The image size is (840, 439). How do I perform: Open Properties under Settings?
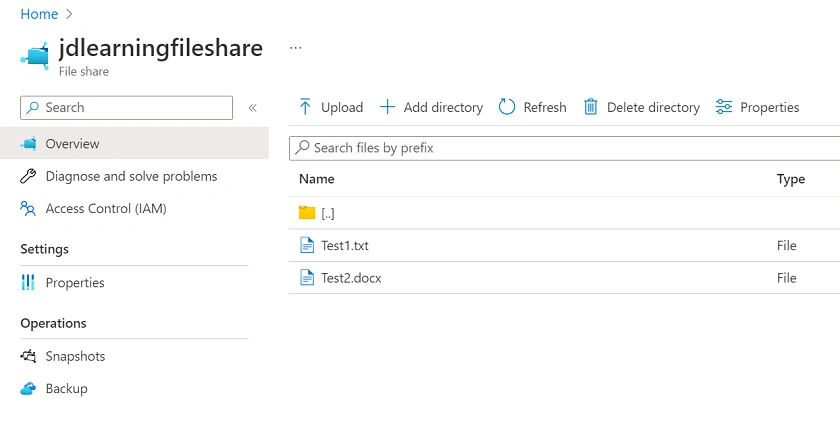(75, 282)
